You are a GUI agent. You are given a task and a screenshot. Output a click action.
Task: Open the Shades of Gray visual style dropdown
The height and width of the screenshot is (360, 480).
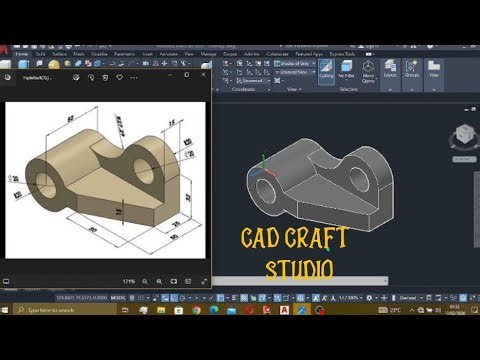295,63
